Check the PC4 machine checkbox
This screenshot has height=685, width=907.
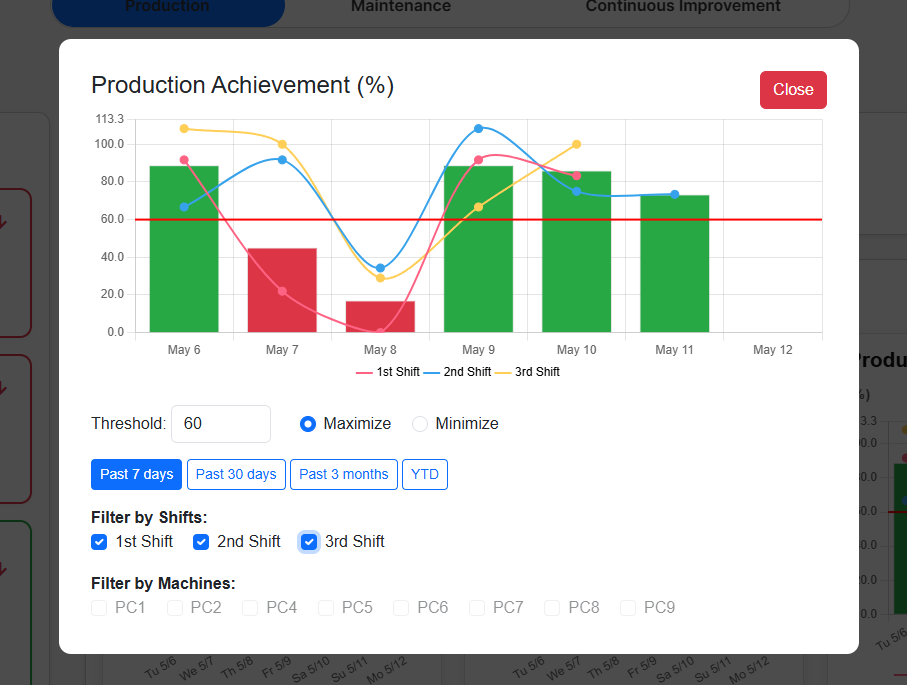pyautogui.click(x=250, y=608)
